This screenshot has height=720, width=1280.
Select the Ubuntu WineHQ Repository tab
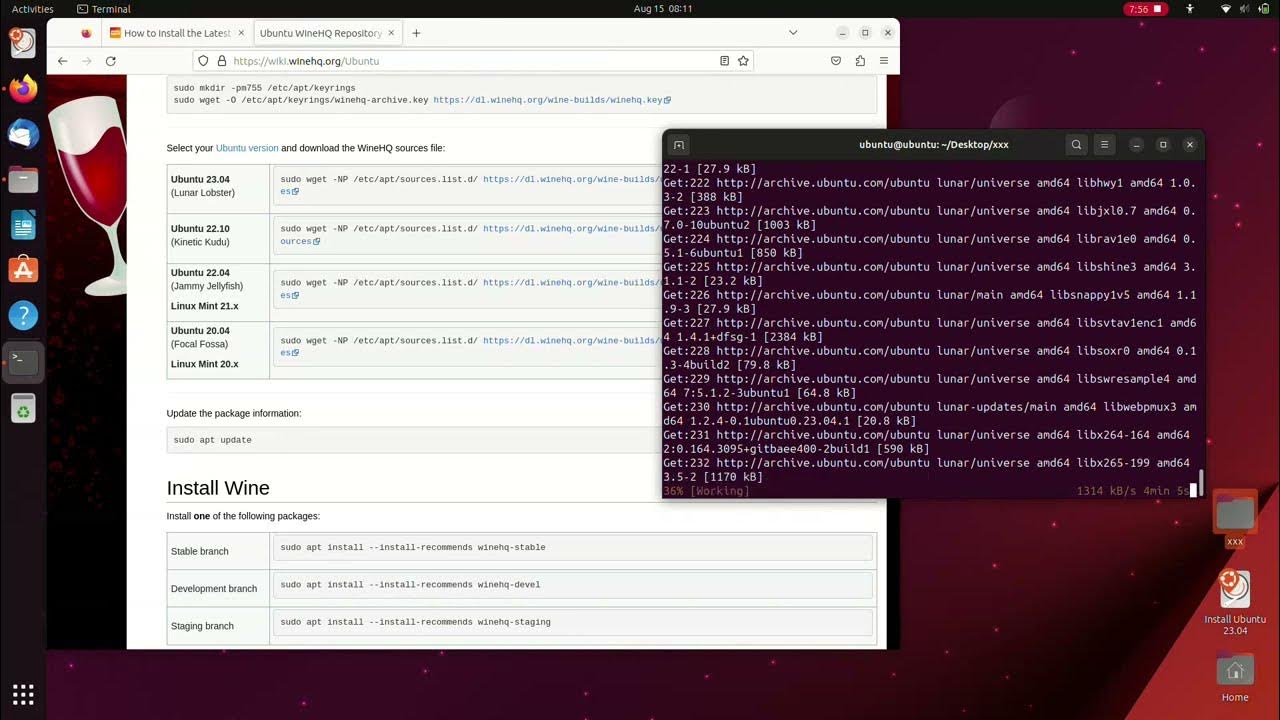[328, 33]
